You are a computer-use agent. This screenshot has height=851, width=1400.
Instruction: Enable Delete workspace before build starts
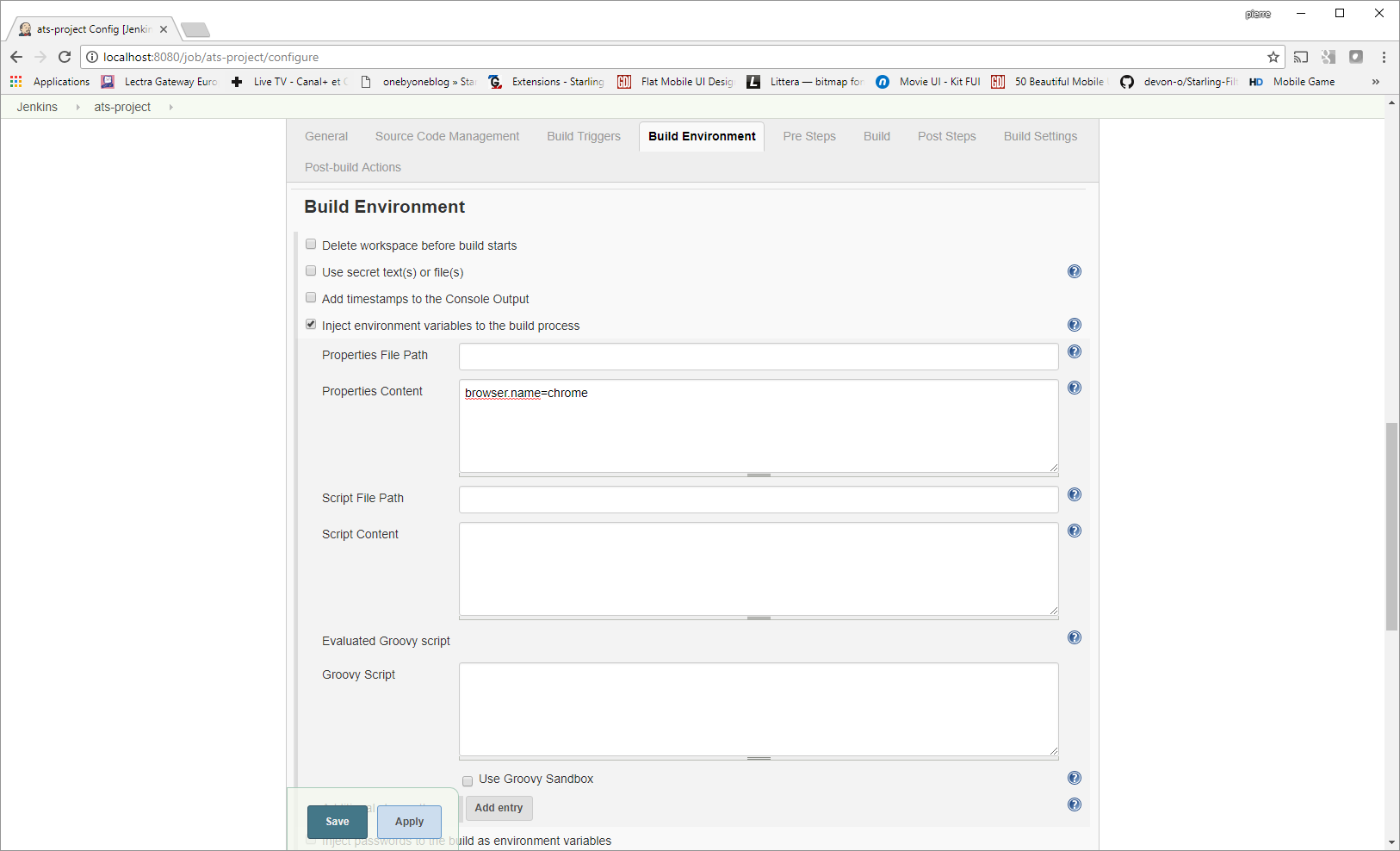point(311,245)
